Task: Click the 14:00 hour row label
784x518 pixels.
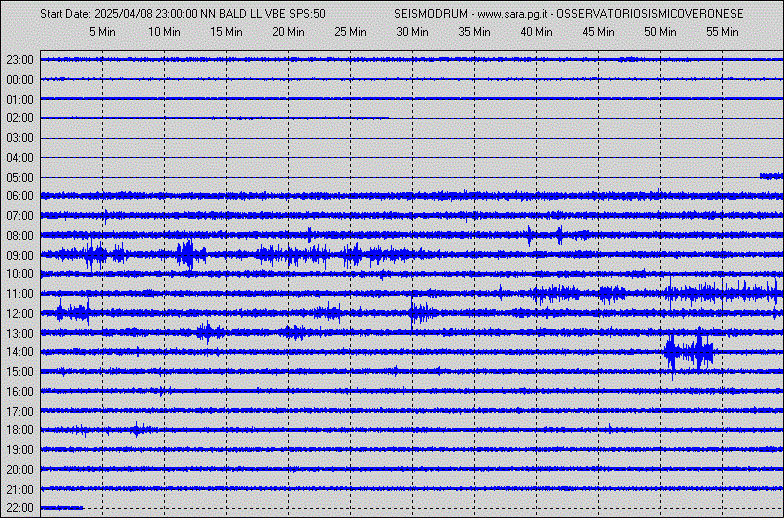Action: (20, 352)
